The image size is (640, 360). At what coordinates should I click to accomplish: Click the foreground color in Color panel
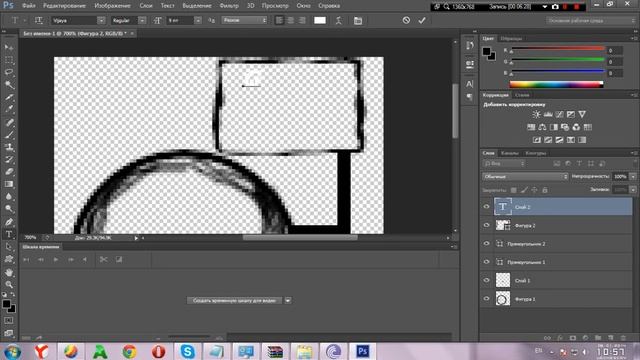click(487, 51)
